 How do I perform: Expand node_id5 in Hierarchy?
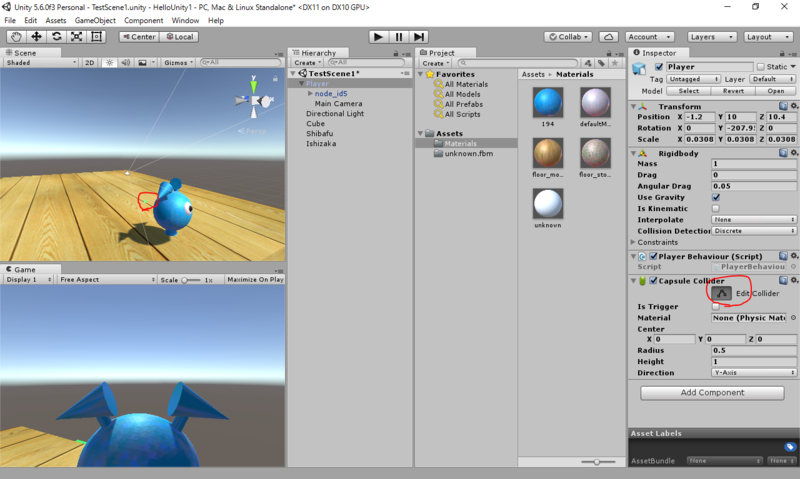310,93
